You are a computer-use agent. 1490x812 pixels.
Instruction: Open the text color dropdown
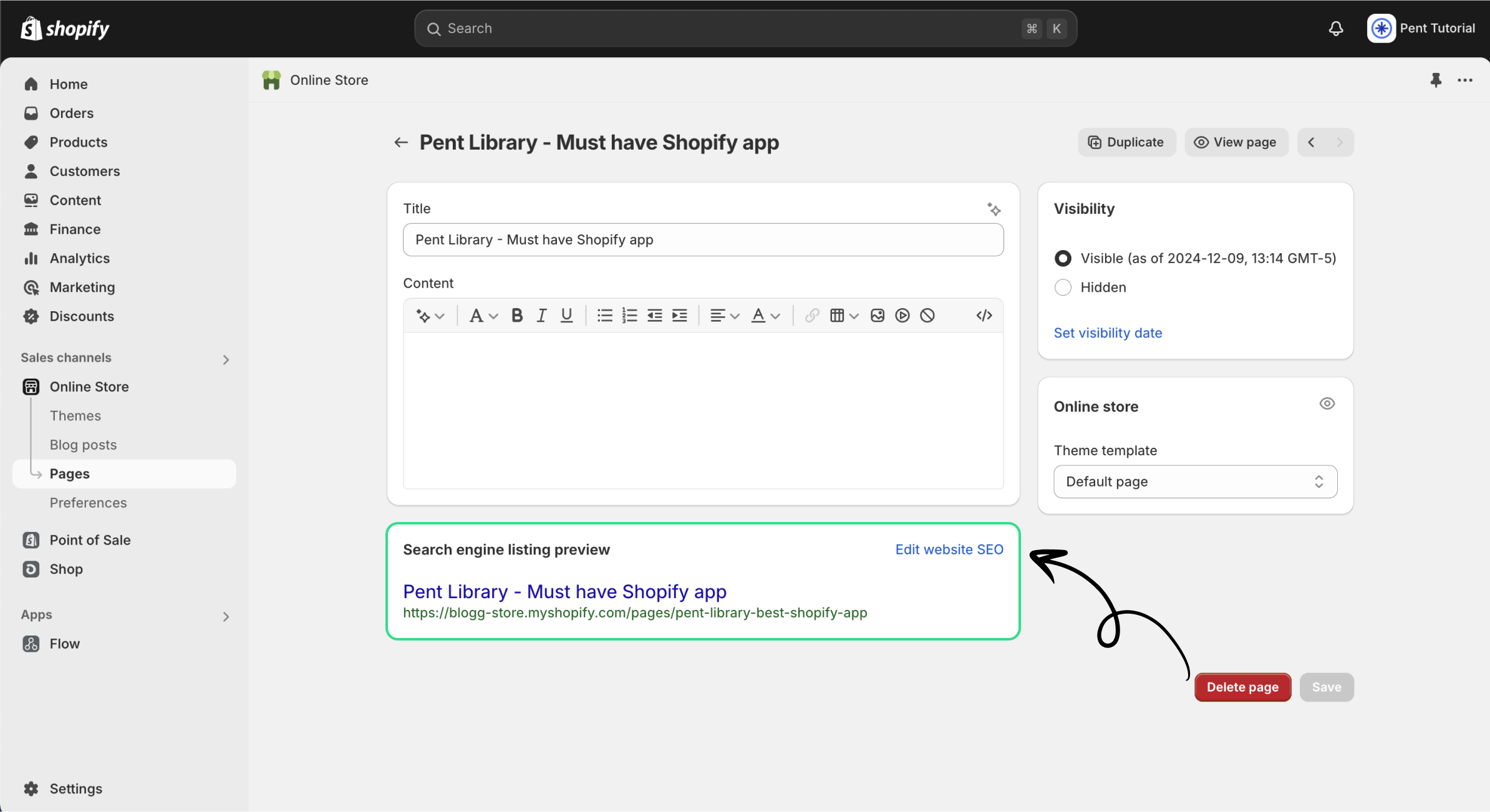[766, 316]
